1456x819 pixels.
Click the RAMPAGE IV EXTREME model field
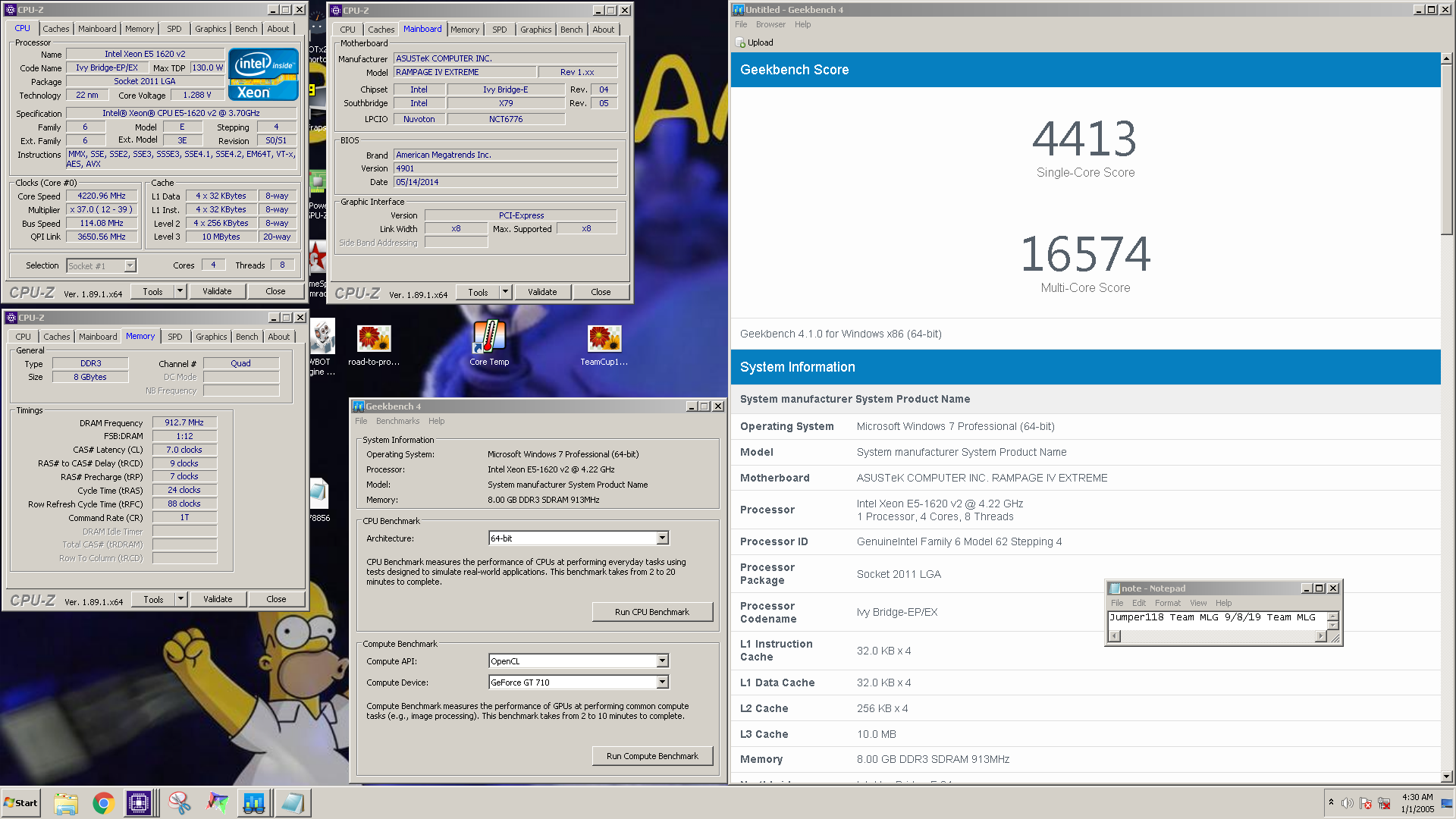[464, 72]
